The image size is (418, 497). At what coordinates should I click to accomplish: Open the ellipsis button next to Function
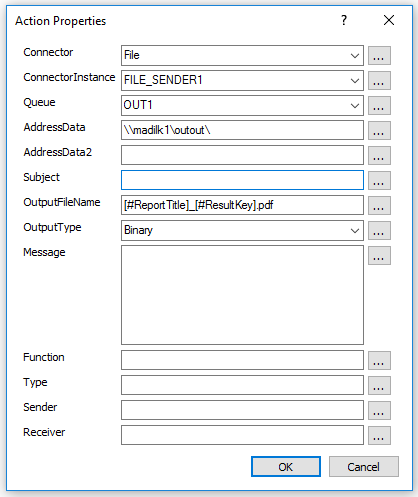point(379,361)
